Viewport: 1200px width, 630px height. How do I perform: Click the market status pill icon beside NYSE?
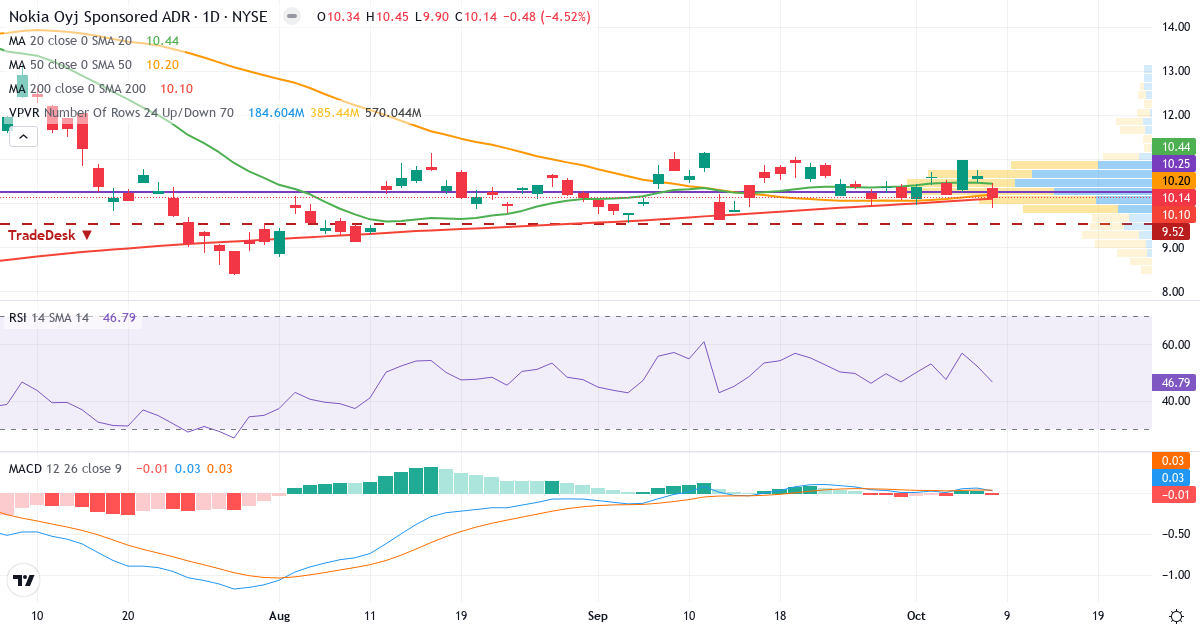click(x=291, y=17)
